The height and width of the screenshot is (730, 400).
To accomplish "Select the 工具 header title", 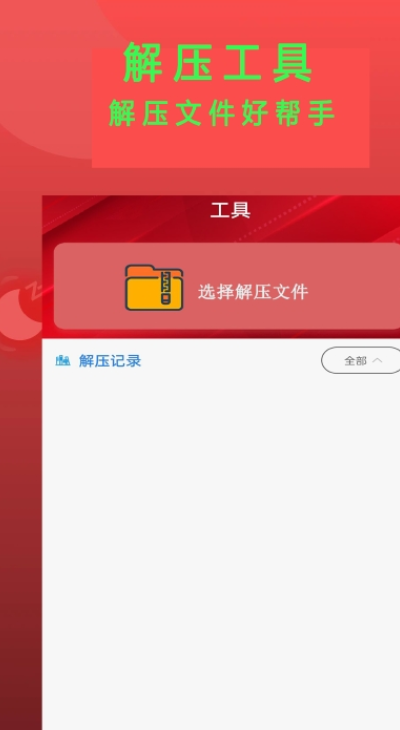I will [x=230, y=211].
